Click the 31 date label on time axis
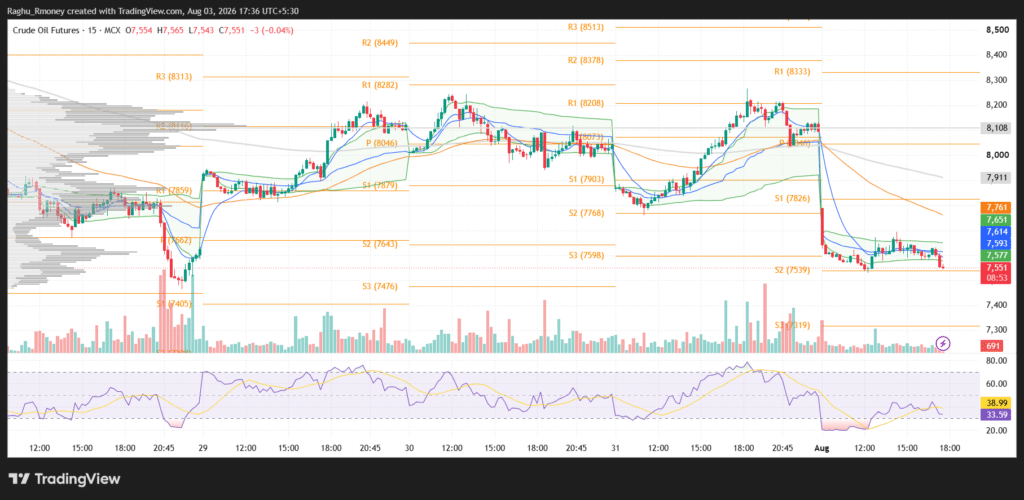 [615, 448]
